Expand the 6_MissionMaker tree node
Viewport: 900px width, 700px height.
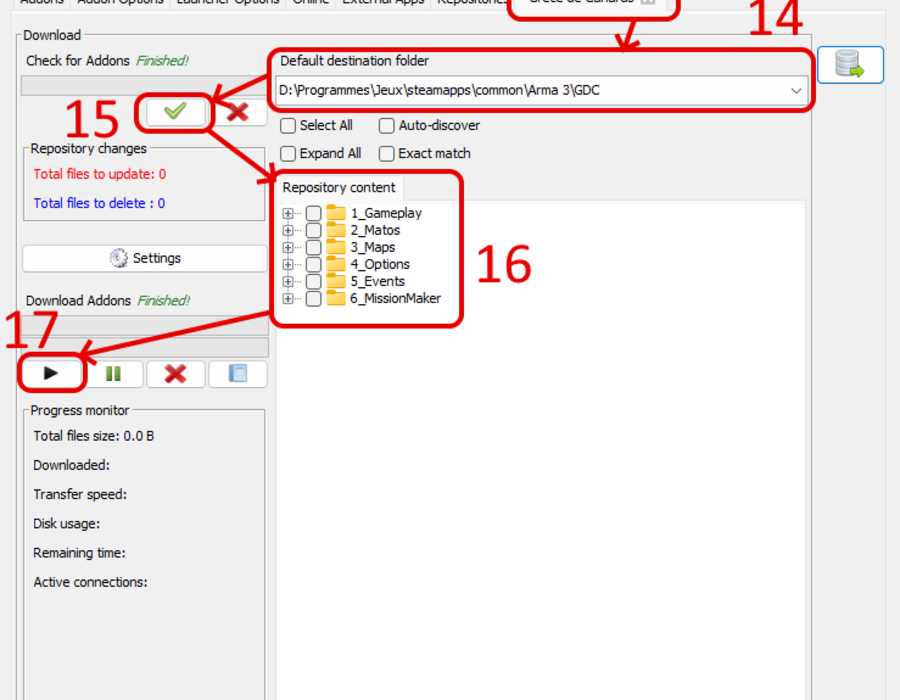pos(288,299)
